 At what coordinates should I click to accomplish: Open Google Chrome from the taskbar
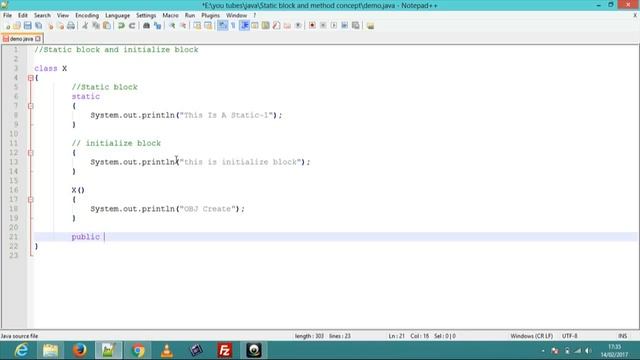pos(138,350)
